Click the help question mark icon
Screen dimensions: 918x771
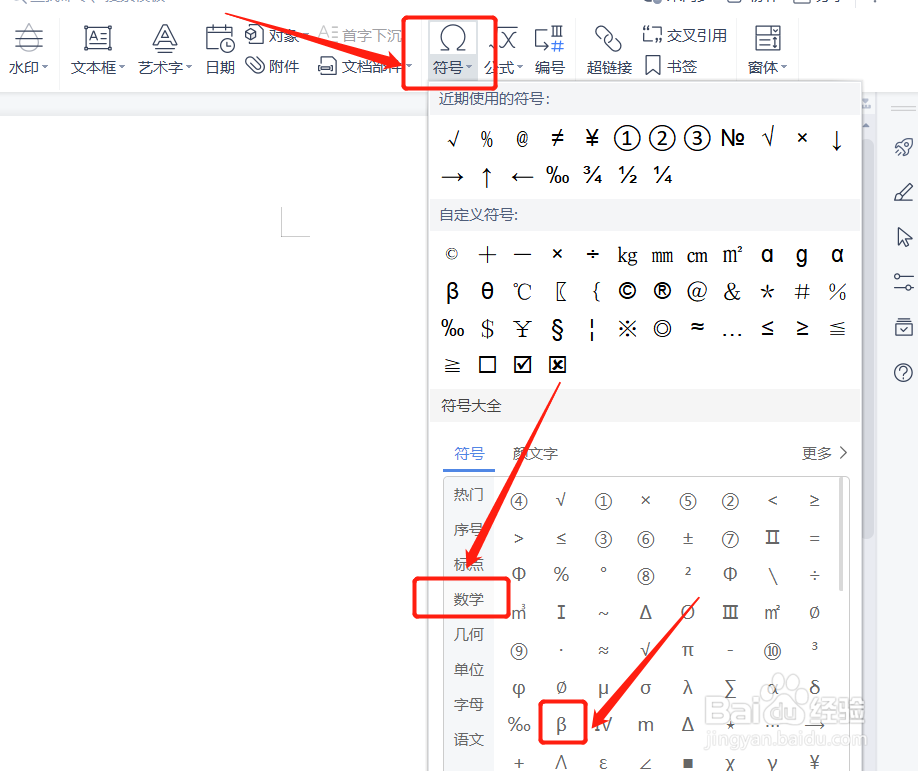point(903,372)
